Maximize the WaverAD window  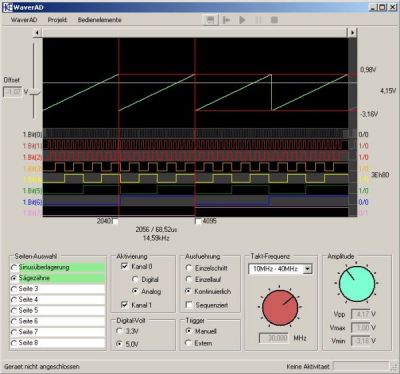pyautogui.click(x=382, y=7)
